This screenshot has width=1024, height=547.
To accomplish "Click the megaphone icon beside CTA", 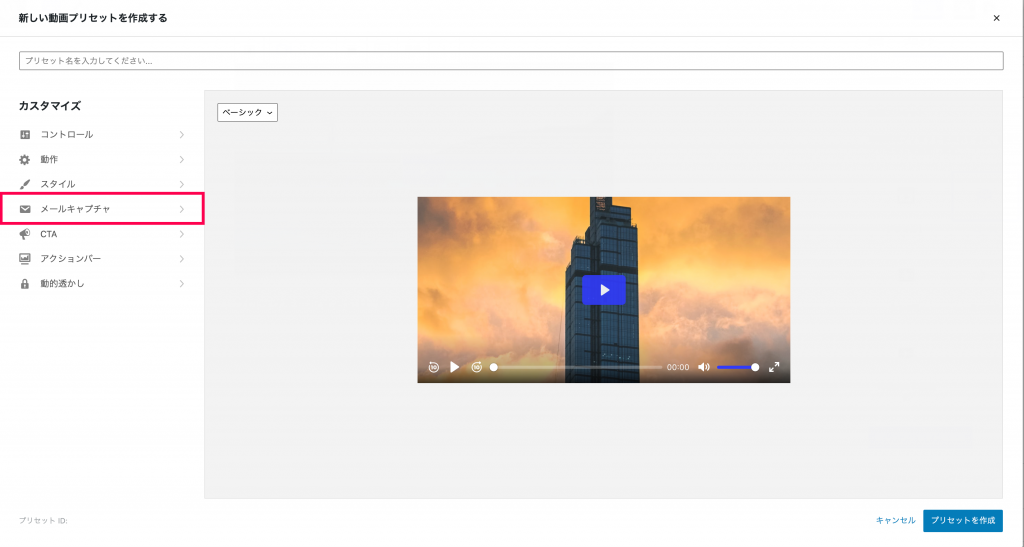I will (25, 234).
